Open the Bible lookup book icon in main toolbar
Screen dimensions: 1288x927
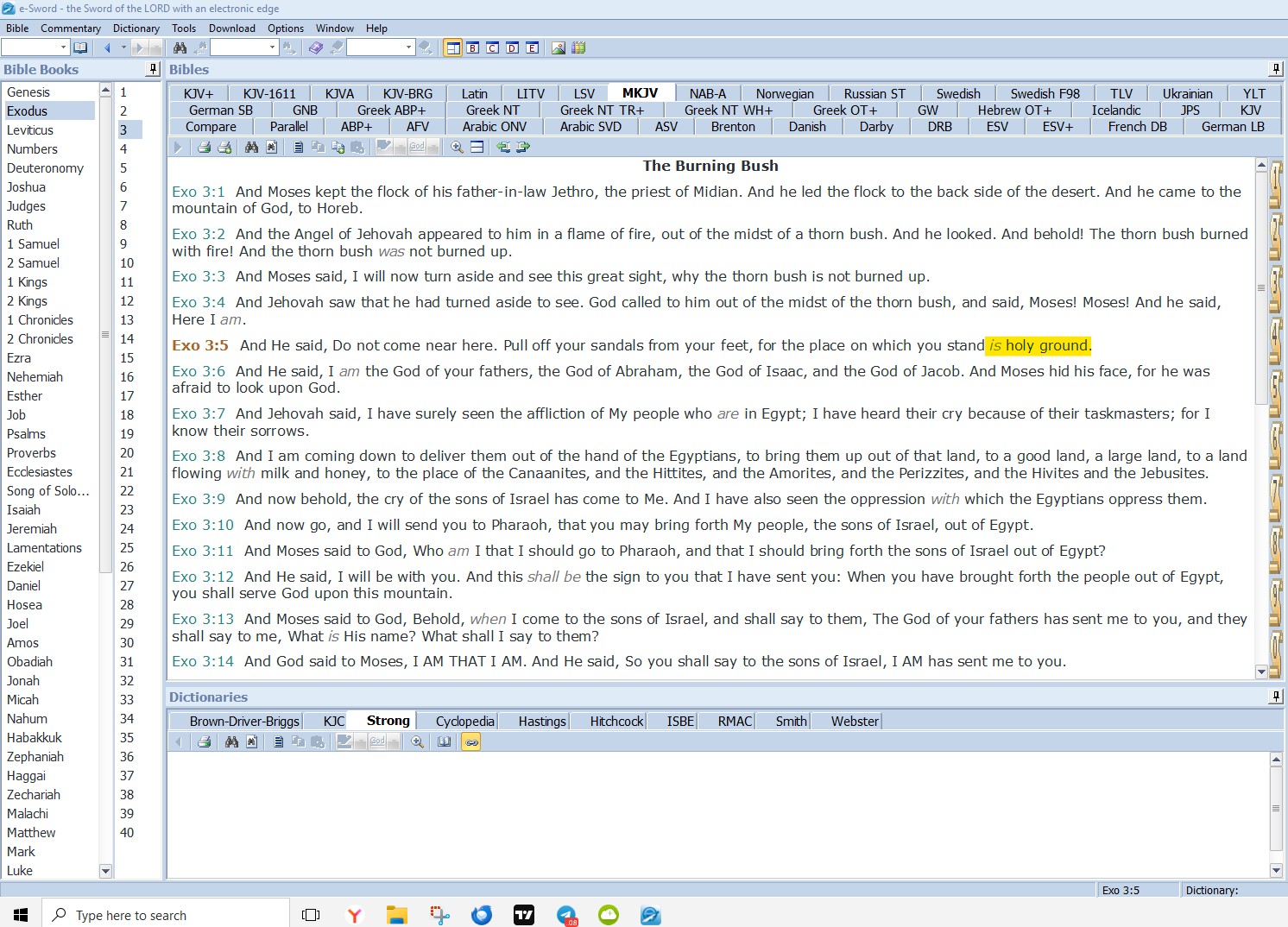[x=80, y=47]
